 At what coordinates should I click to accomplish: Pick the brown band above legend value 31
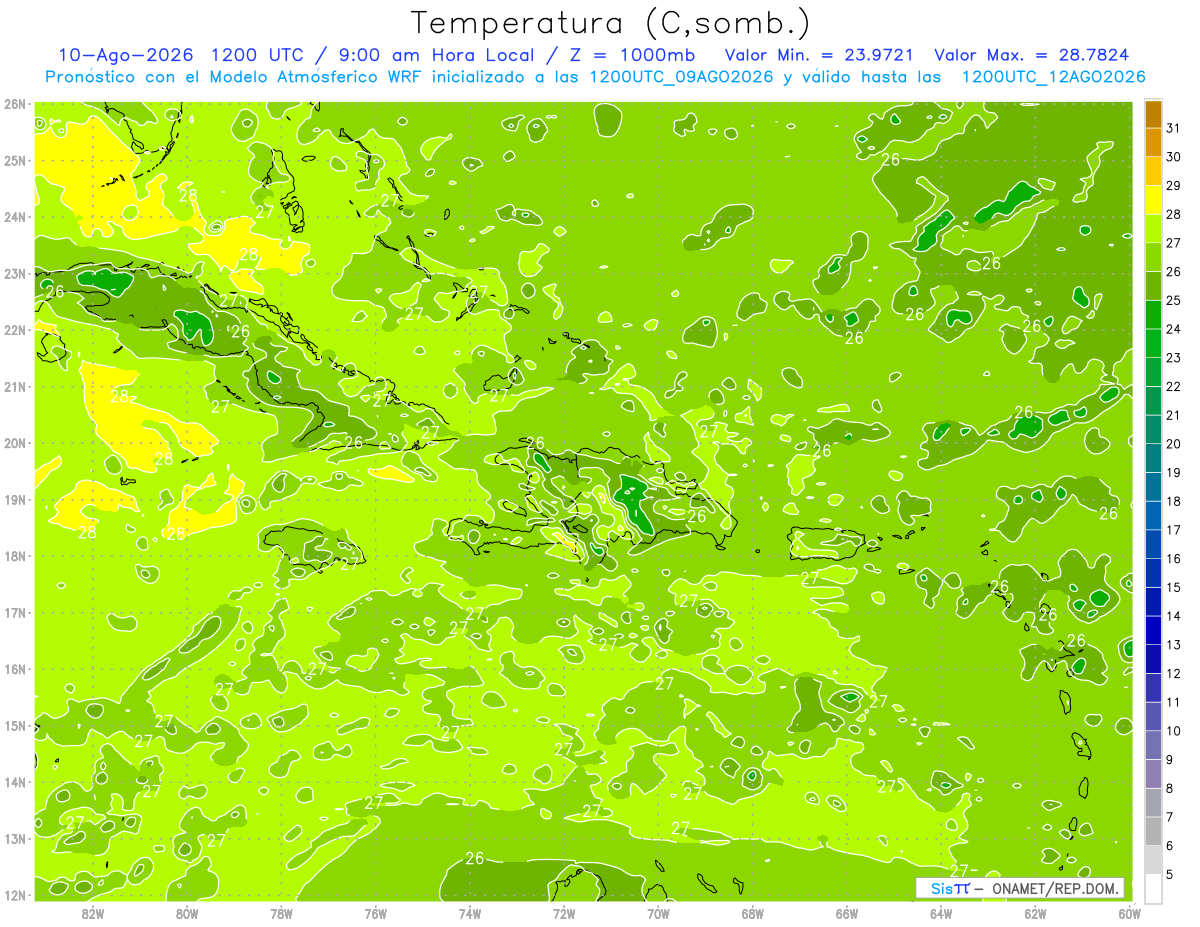pyautogui.click(x=1153, y=114)
